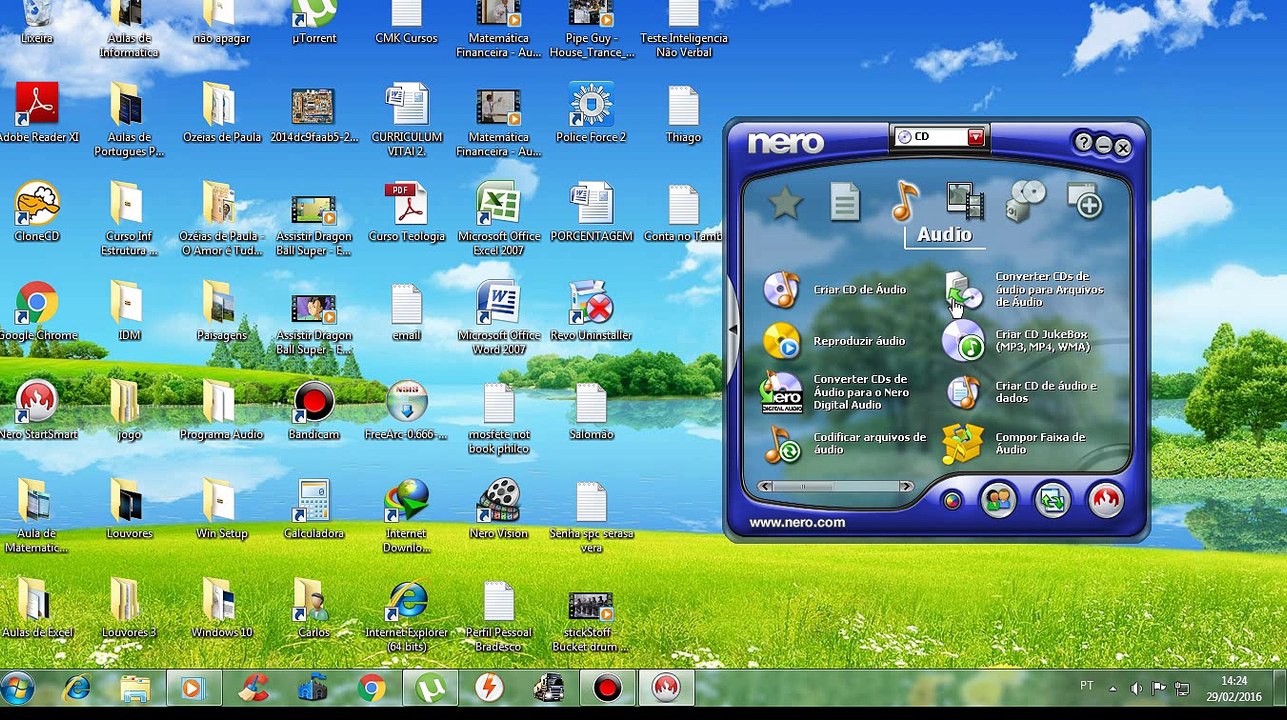This screenshot has width=1287, height=720.
Task: Click the red Nero flame button
Action: 1106,499
